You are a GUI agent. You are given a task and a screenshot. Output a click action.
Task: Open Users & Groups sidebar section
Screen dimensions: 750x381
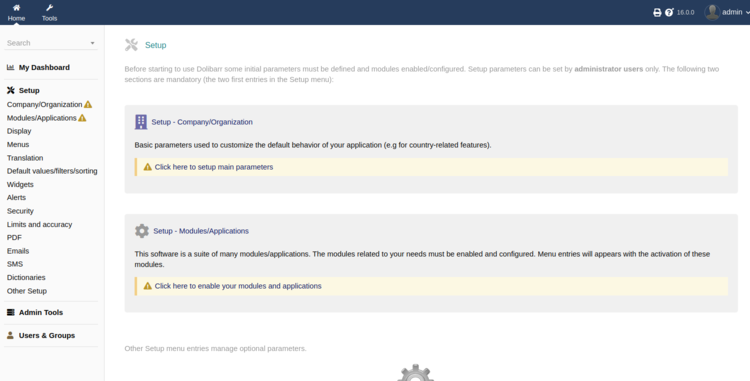pos(47,335)
